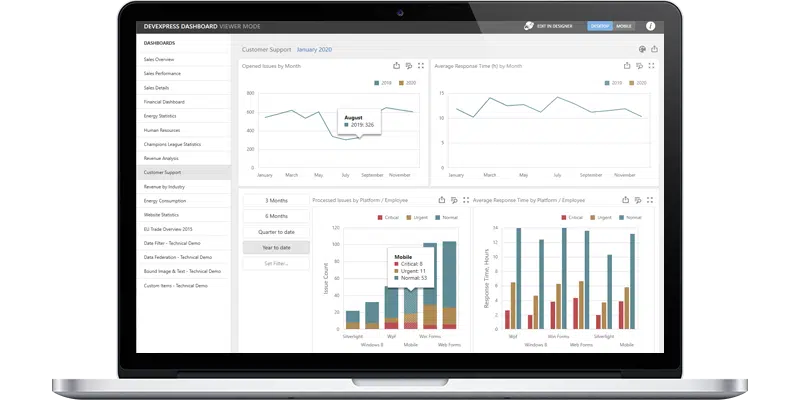Open the Sales Details dashboard
The image size is (800, 400).
tap(184, 88)
